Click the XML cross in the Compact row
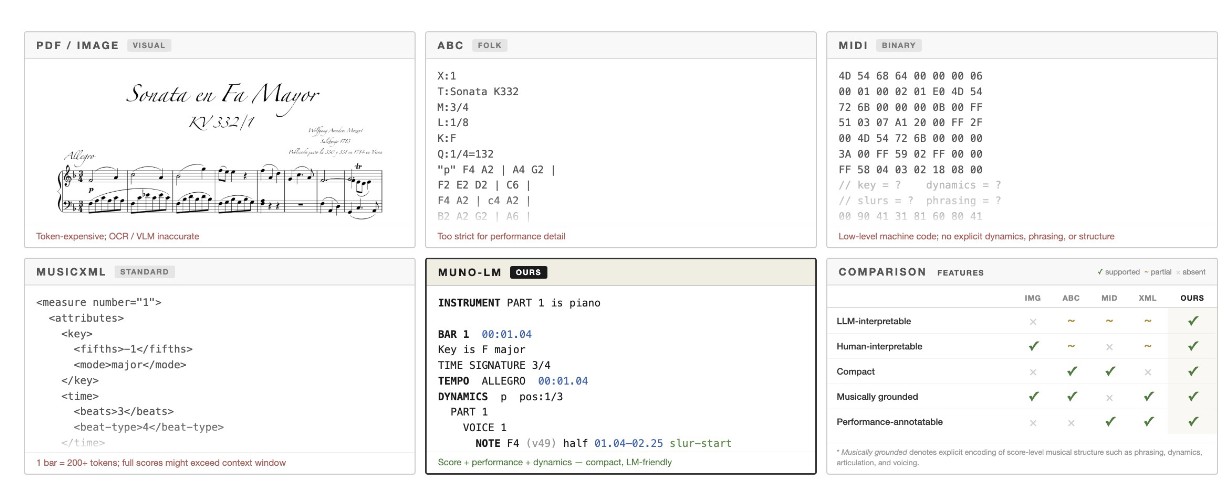 pyautogui.click(x=1147, y=371)
